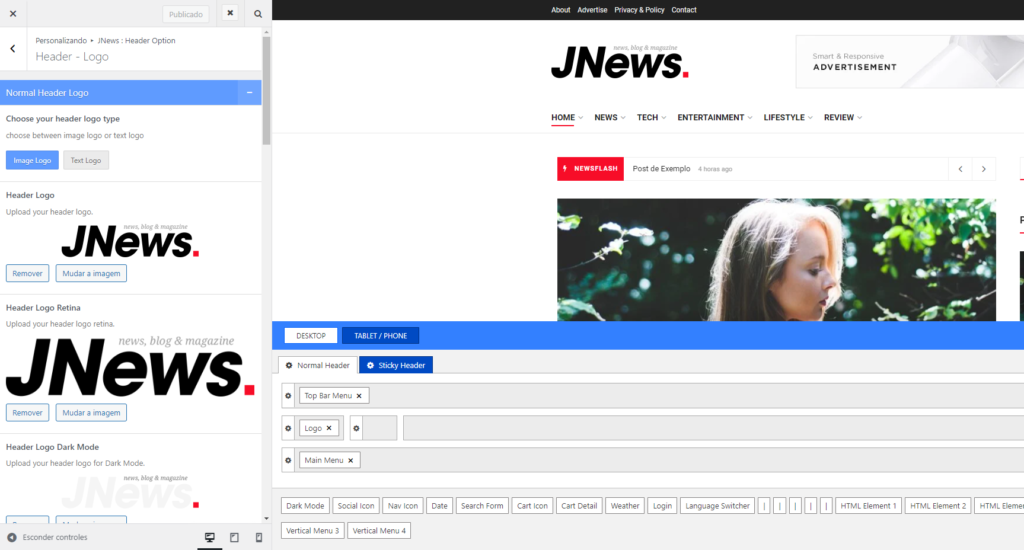The image size is (1024, 550).
Task: Click the Header Logo thumbnail preview
Action: [x=130, y=240]
